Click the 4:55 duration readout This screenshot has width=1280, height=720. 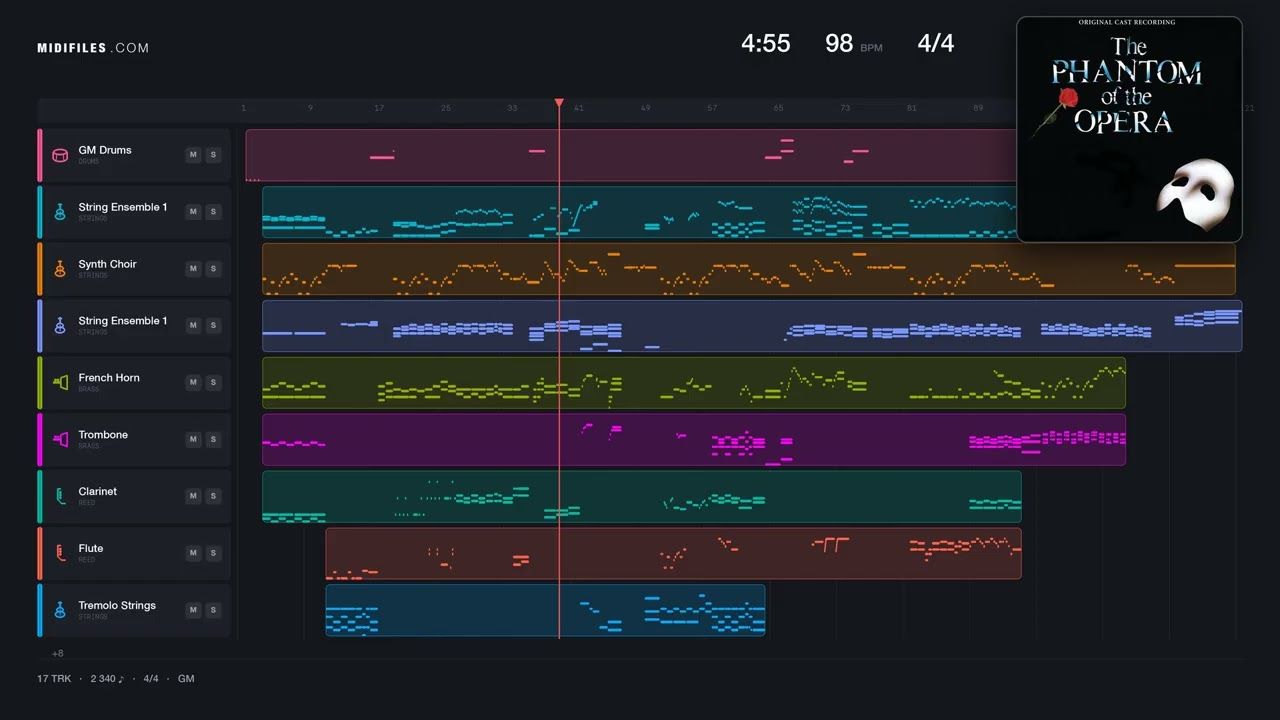point(766,43)
